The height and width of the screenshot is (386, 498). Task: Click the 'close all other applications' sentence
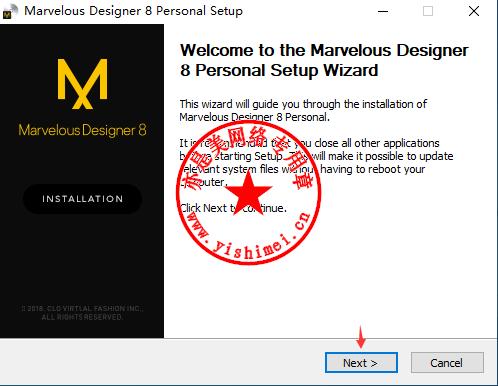coord(316,162)
